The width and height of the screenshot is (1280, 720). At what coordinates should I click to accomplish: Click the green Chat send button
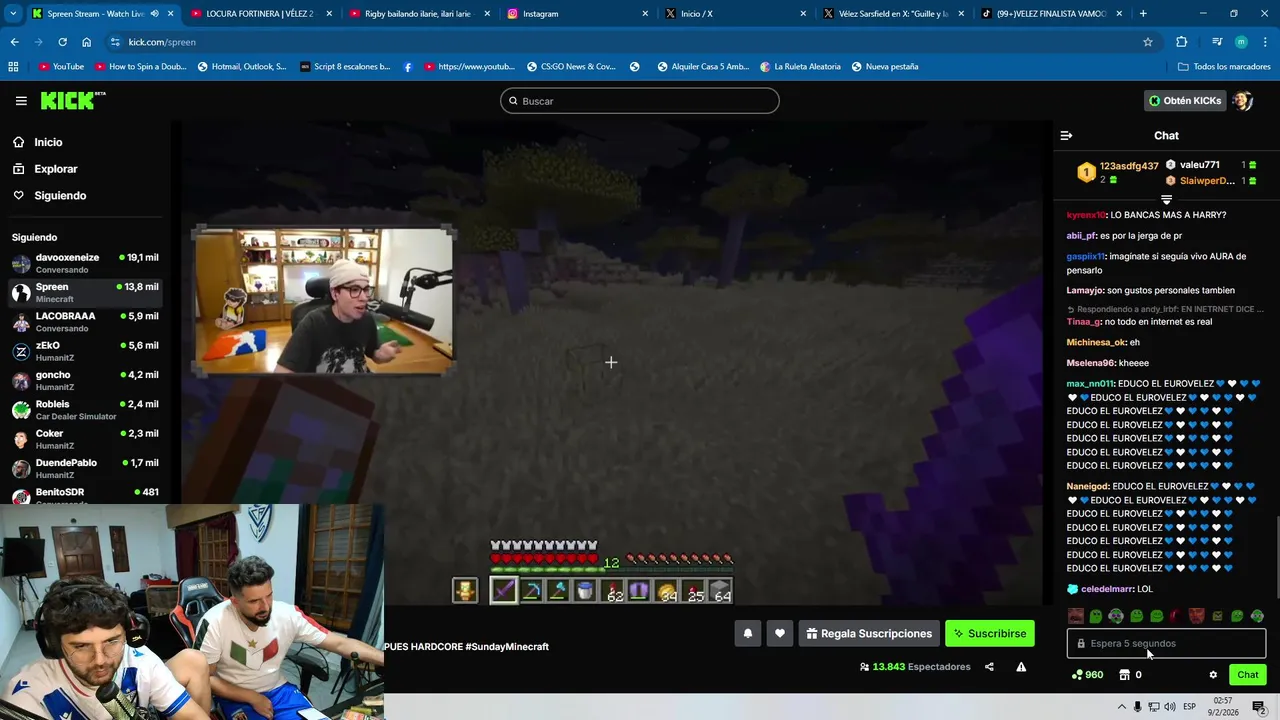tap(1247, 675)
